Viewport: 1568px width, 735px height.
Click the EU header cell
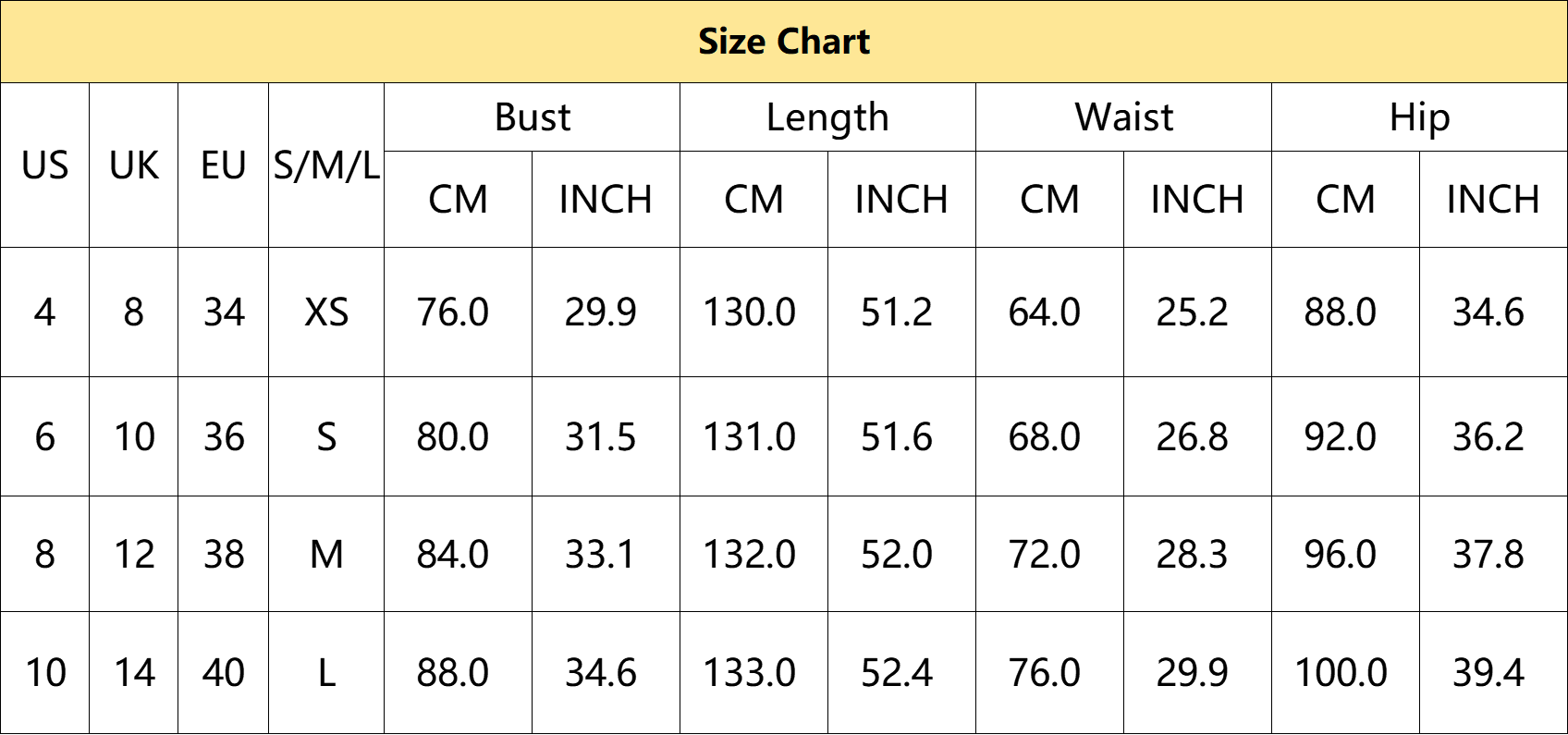tap(223, 165)
